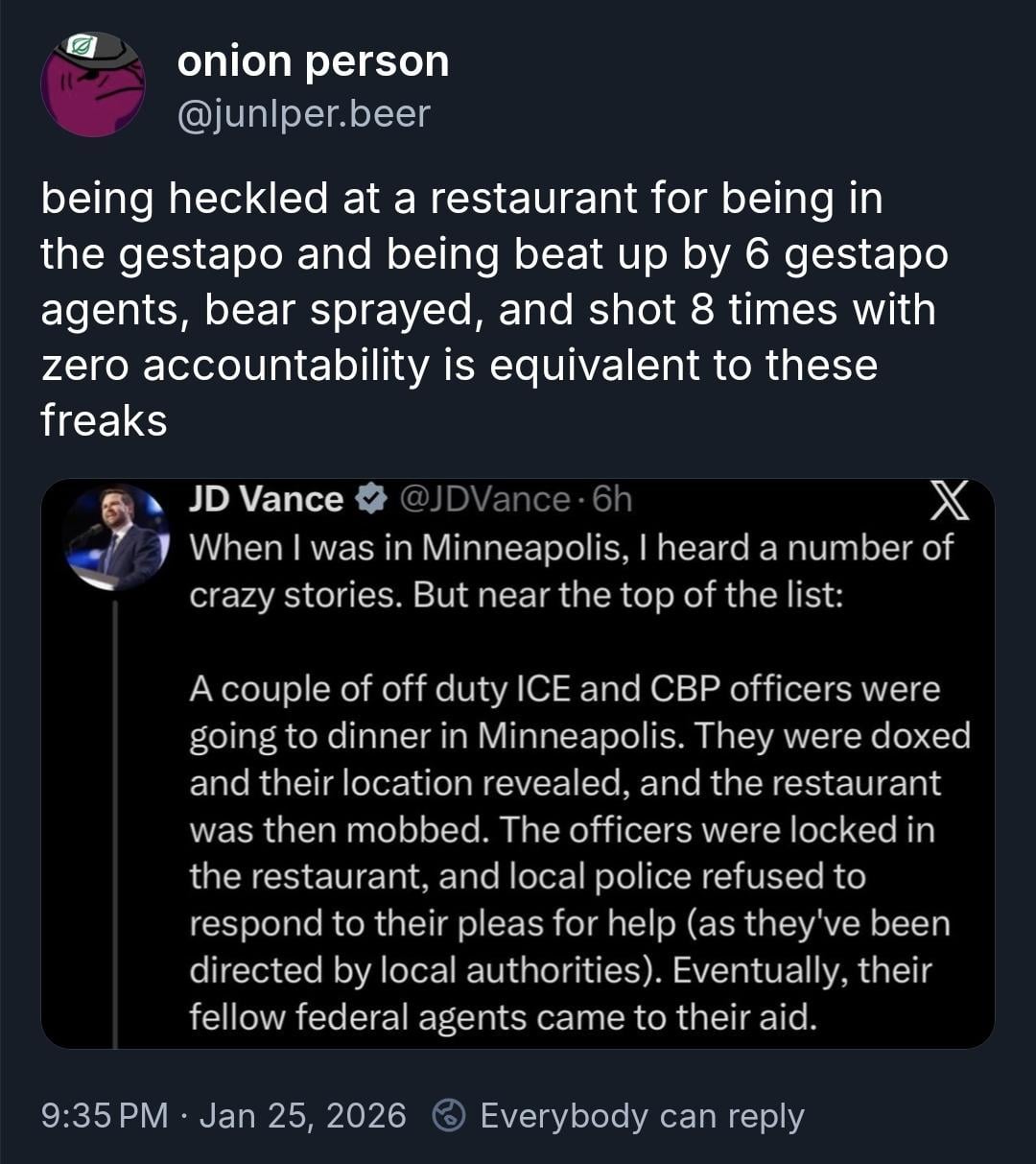Click the 9:35 PM post time
Image resolution: width=1036 pixels, height=1164 pixels.
click(x=105, y=1116)
